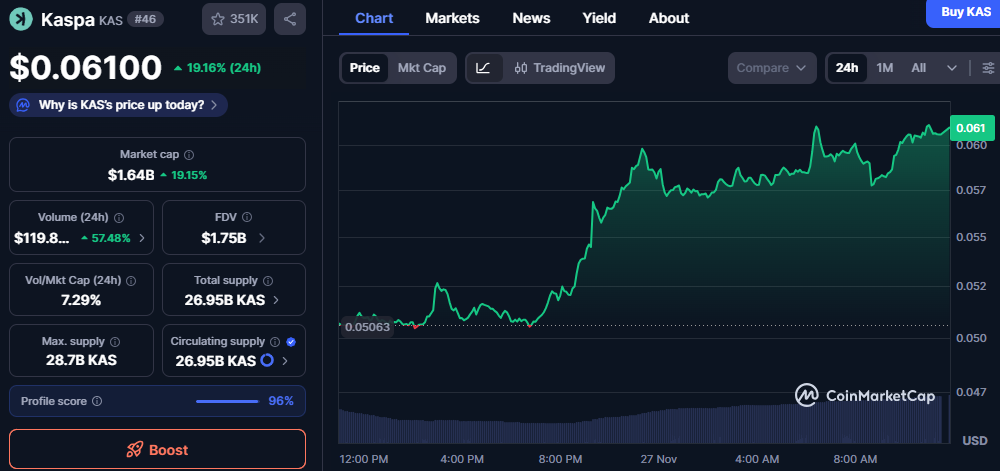Screen dimensions: 1000x471
Task: Click the Buy KAS button
Action: (965, 13)
